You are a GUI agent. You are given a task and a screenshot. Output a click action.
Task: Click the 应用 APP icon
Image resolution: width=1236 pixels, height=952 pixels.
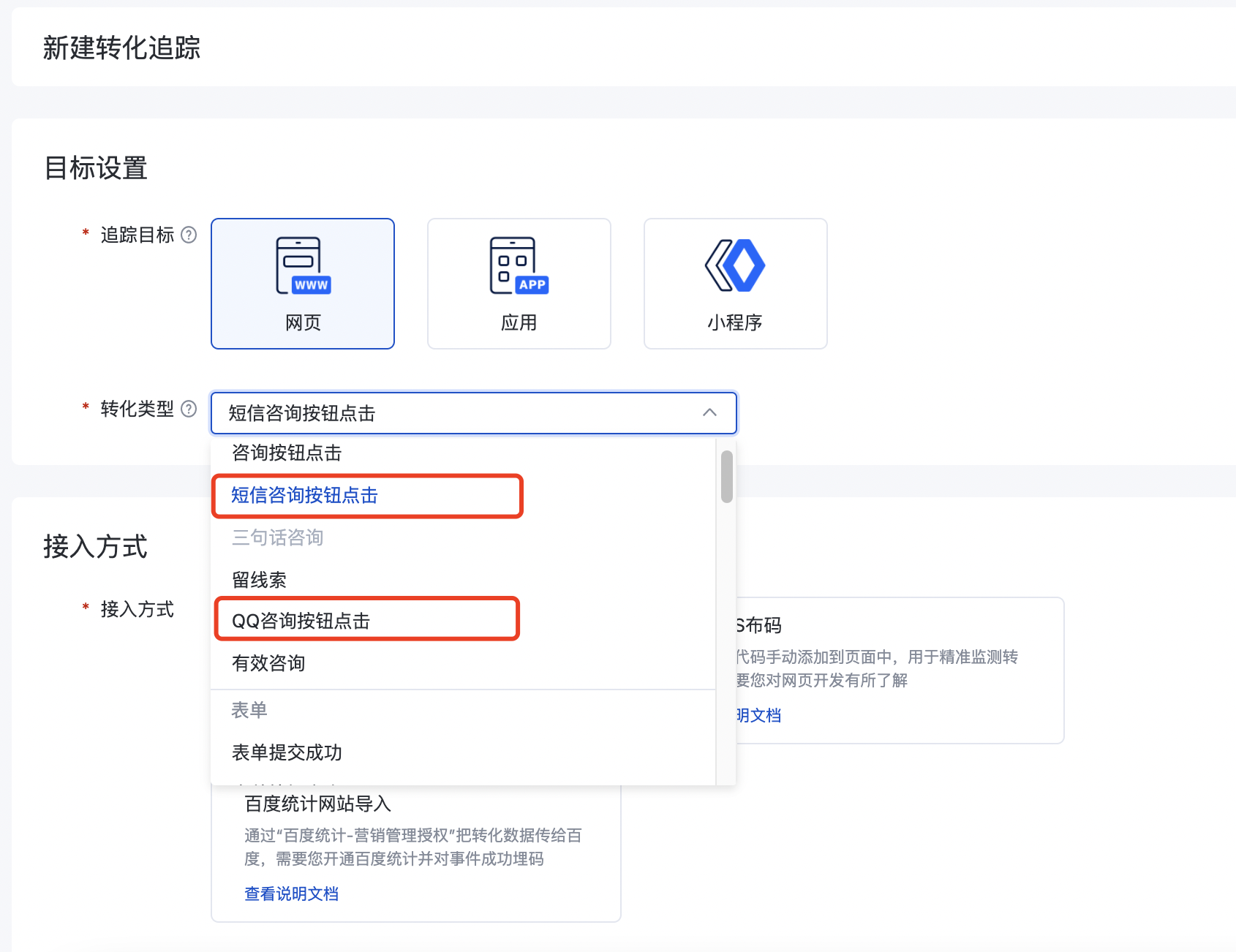tap(519, 265)
